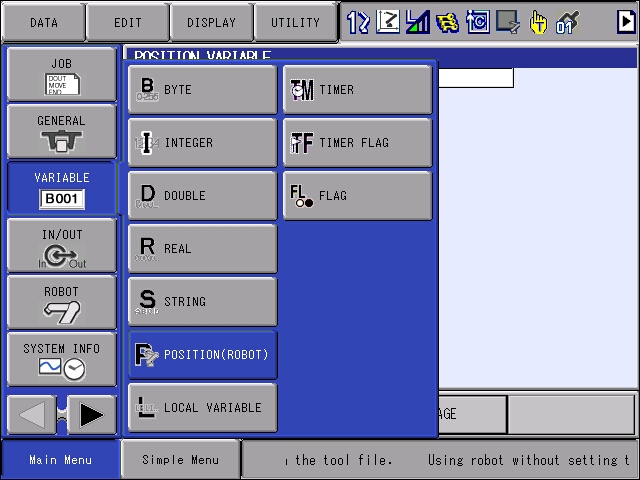Click the partially hidden PAGE button
The width and height of the screenshot is (640, 480).
473,414
